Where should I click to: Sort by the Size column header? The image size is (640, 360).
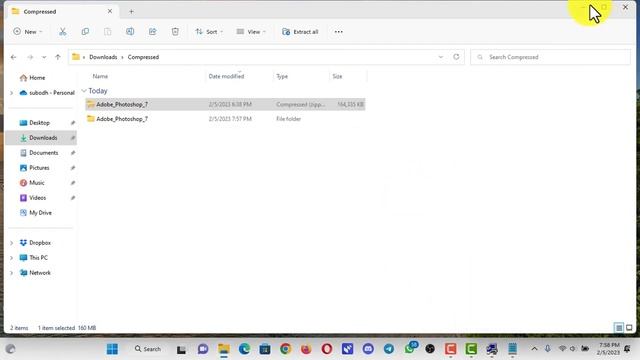tap(337, 76)
